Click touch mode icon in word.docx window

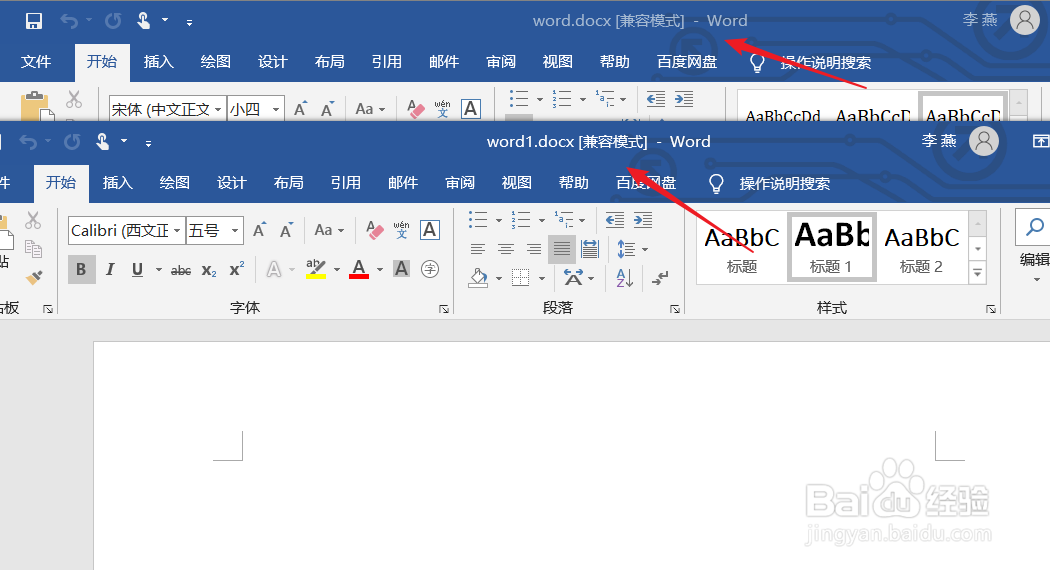[143, 21]
